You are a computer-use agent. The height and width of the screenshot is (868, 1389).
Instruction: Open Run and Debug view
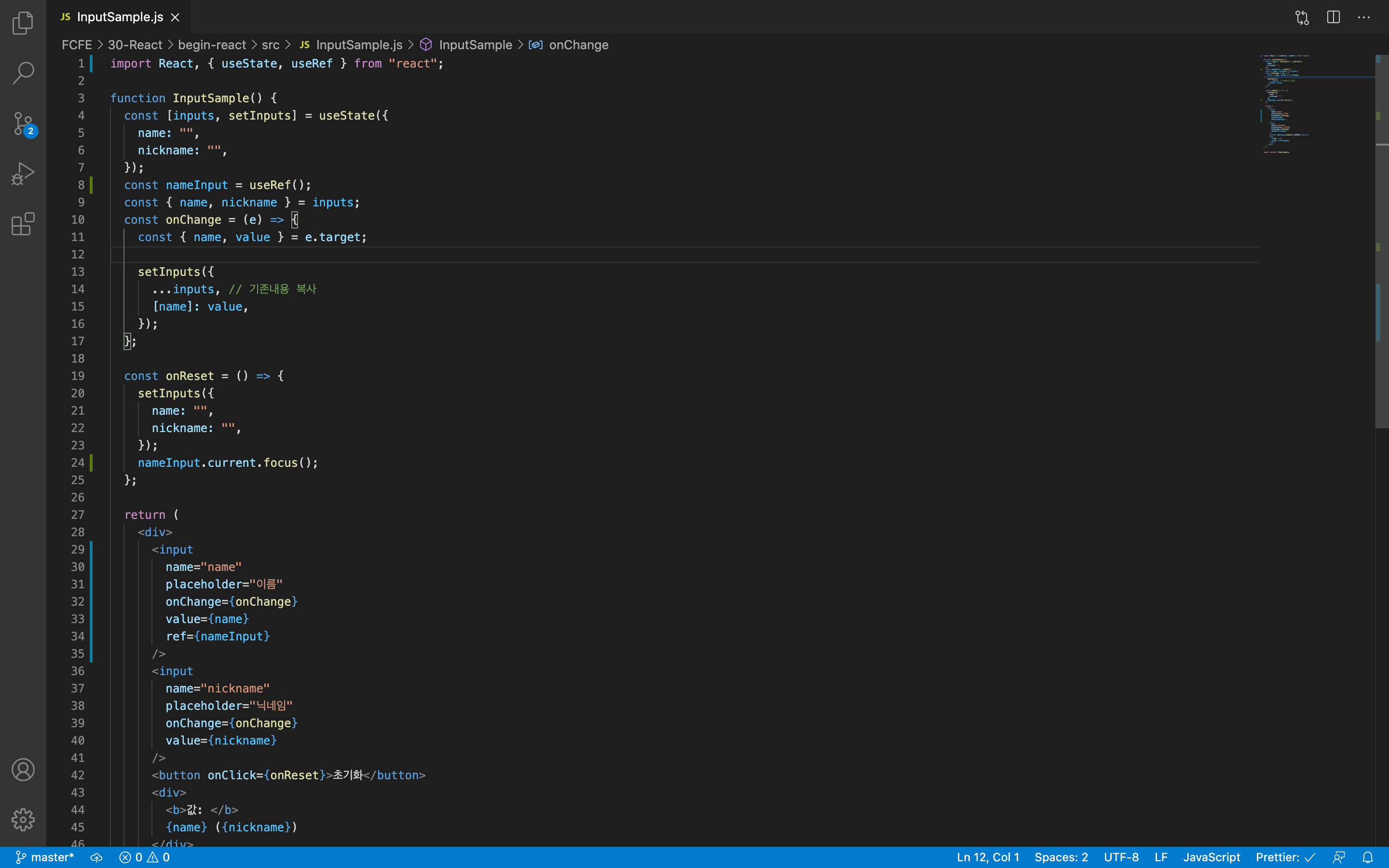pyautogui.click(x=23, y=174)
